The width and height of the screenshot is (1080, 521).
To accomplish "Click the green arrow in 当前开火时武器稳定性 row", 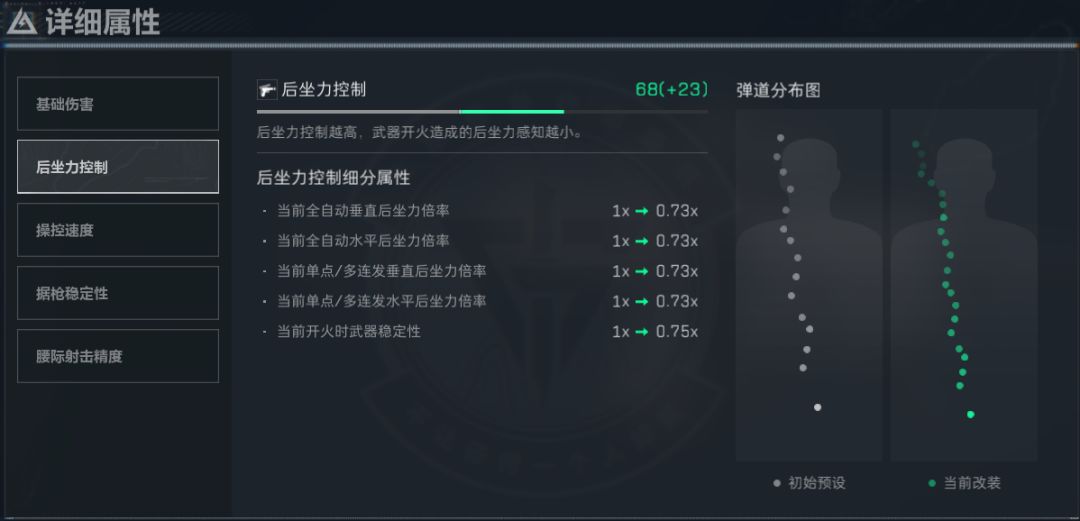I will tap(641, 331).
